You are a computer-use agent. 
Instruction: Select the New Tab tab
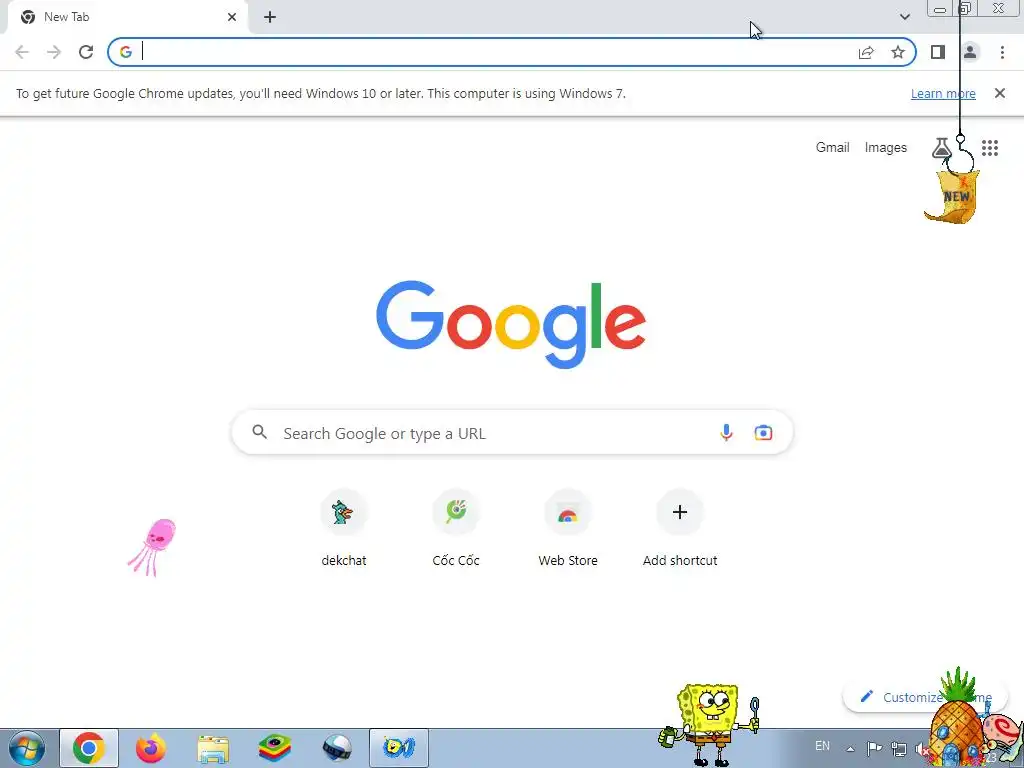(127, 18)
